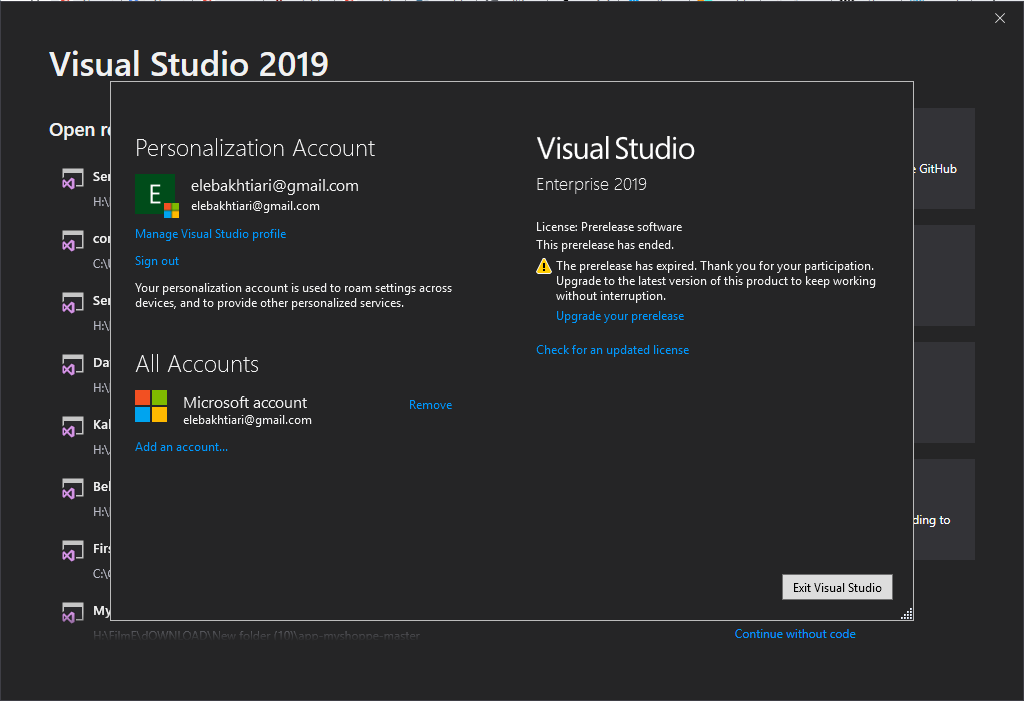Click the solution icon next to 'cor' project
This screenshot has width=1024, height=701.
(x=72, y=241)
